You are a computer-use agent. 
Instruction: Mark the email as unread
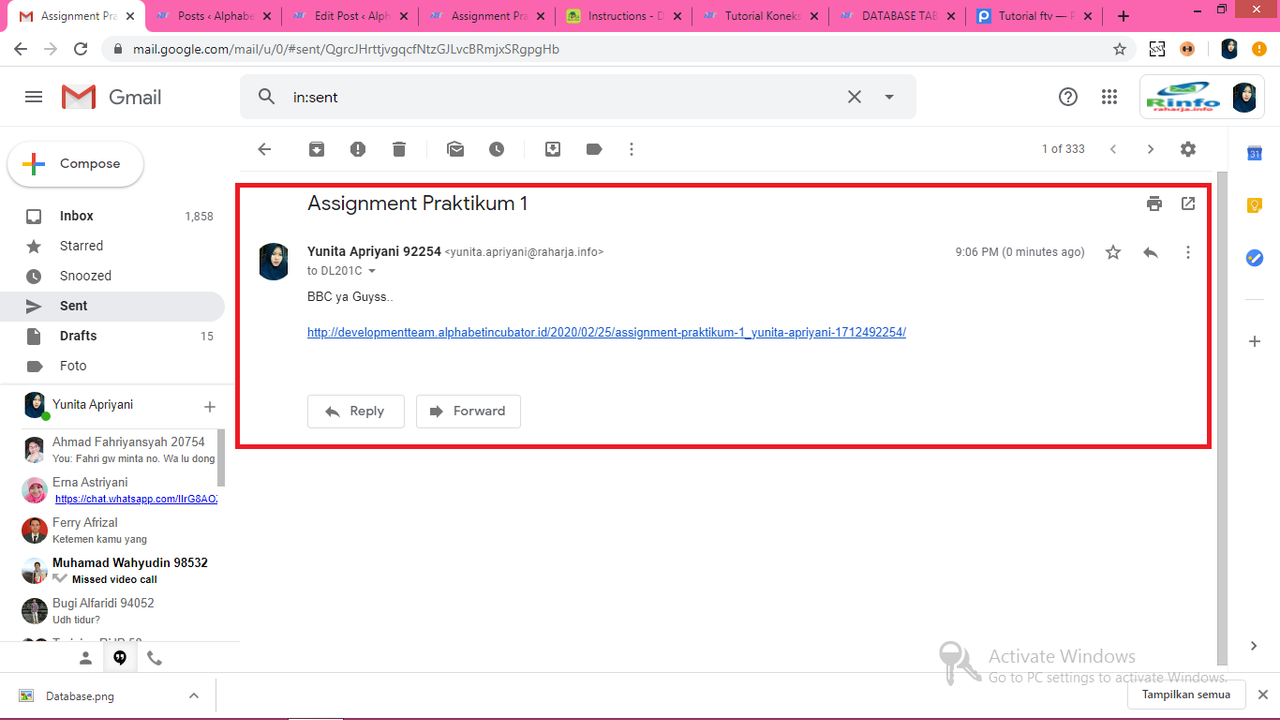pos(456,149)
